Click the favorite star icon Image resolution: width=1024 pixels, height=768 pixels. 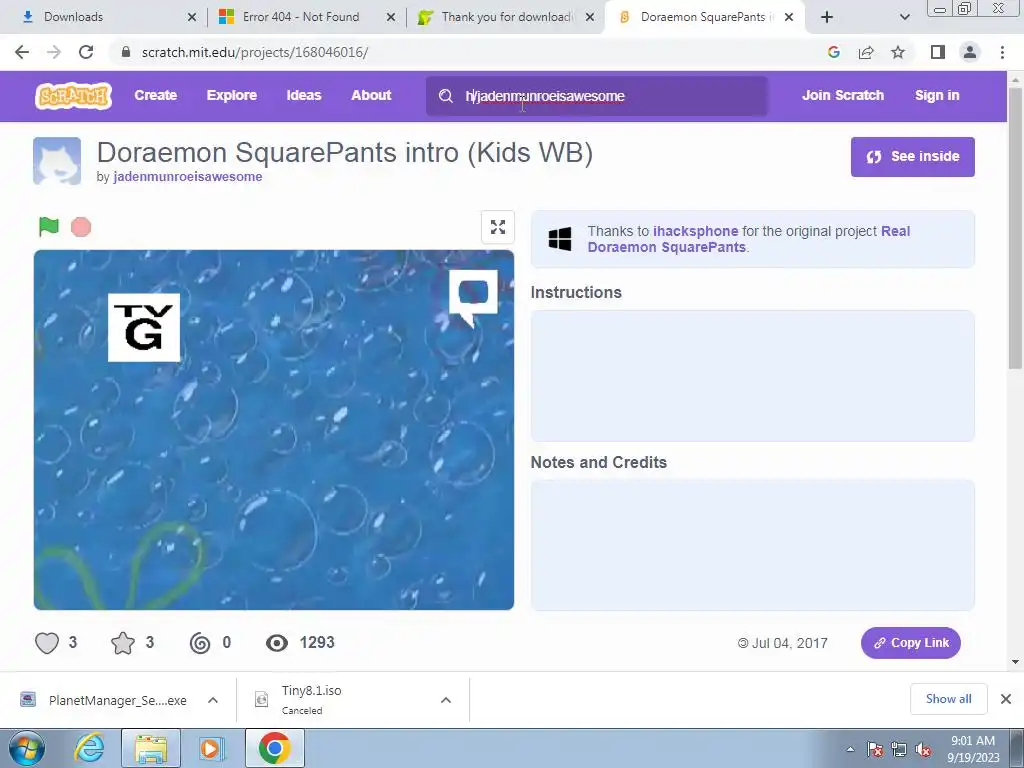[x=123, y=643]
